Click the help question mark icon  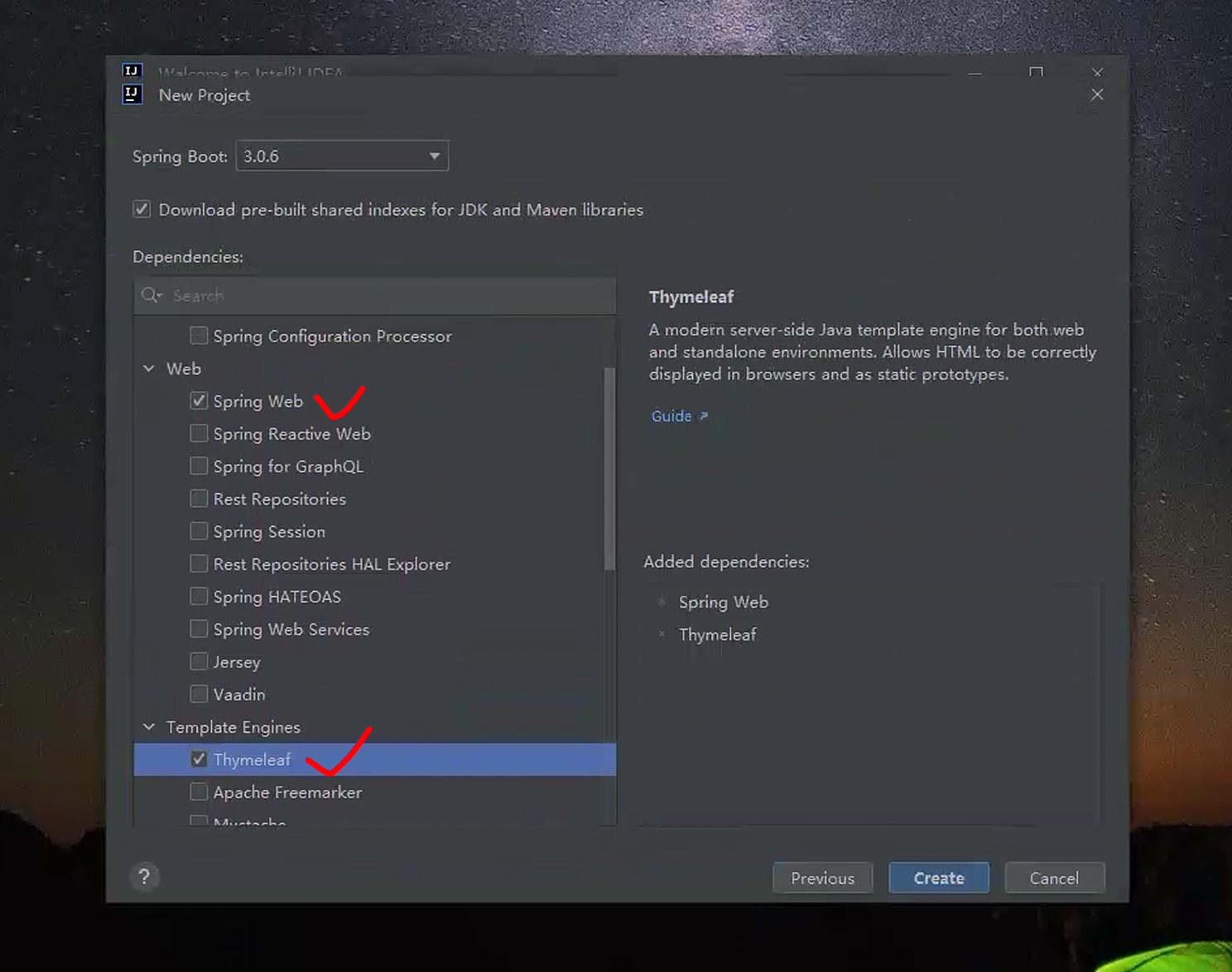144,876
